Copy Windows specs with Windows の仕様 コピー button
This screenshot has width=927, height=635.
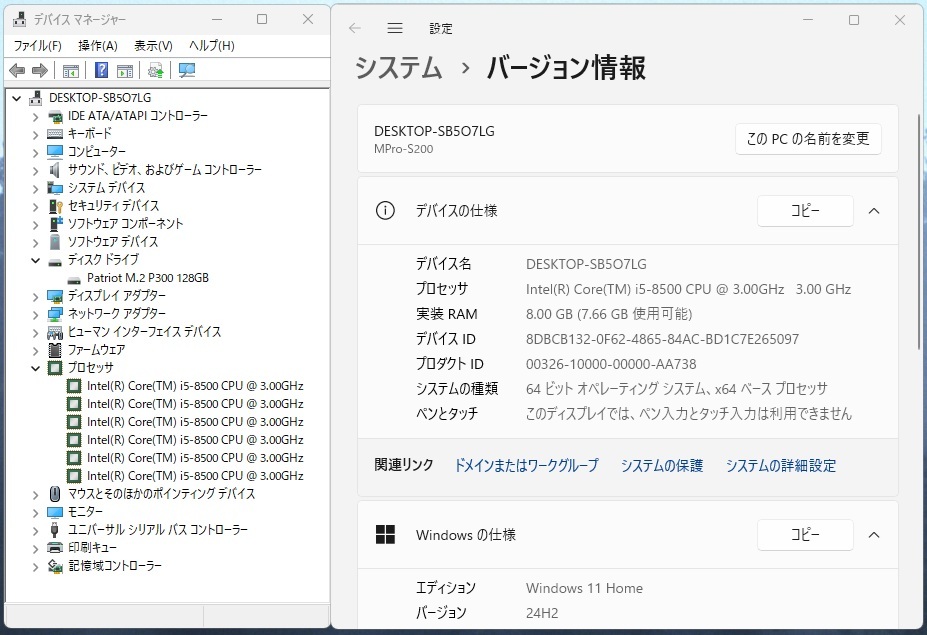click(805, 535)
